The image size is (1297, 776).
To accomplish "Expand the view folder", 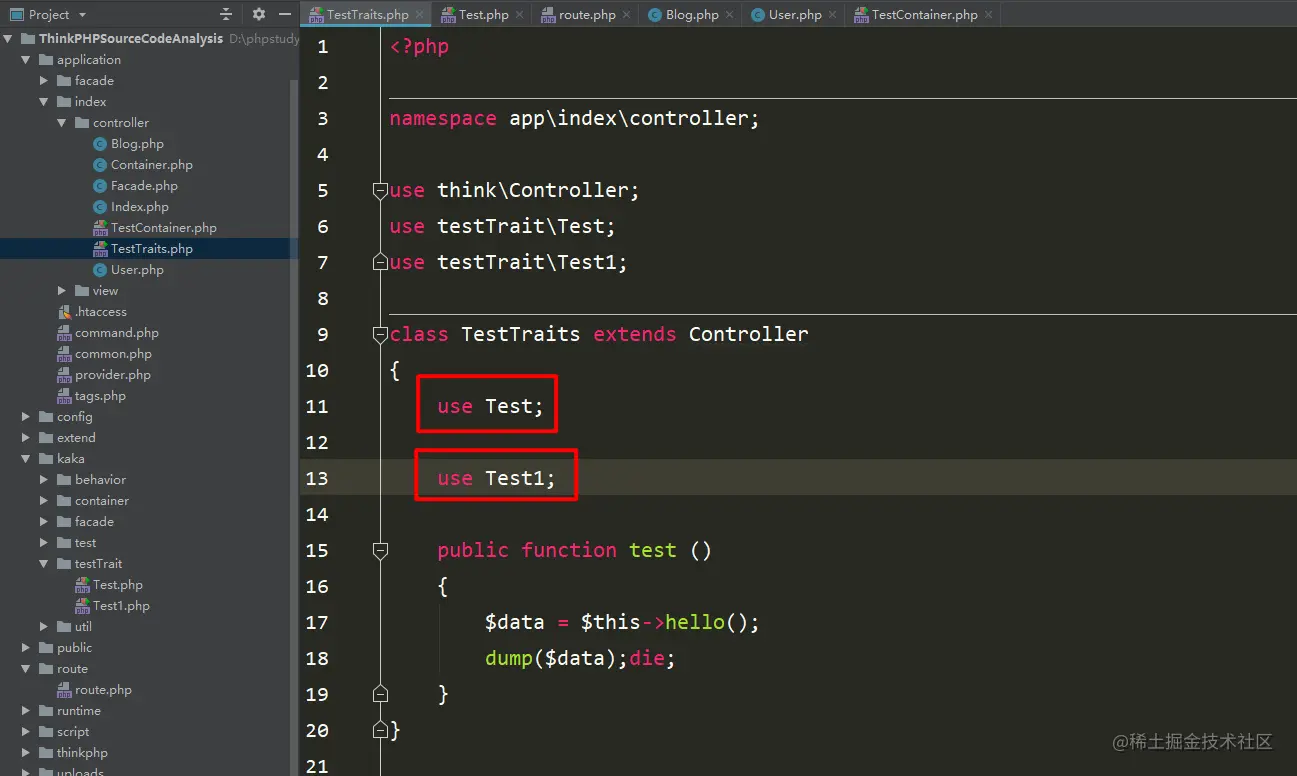I will pos(62,291).
